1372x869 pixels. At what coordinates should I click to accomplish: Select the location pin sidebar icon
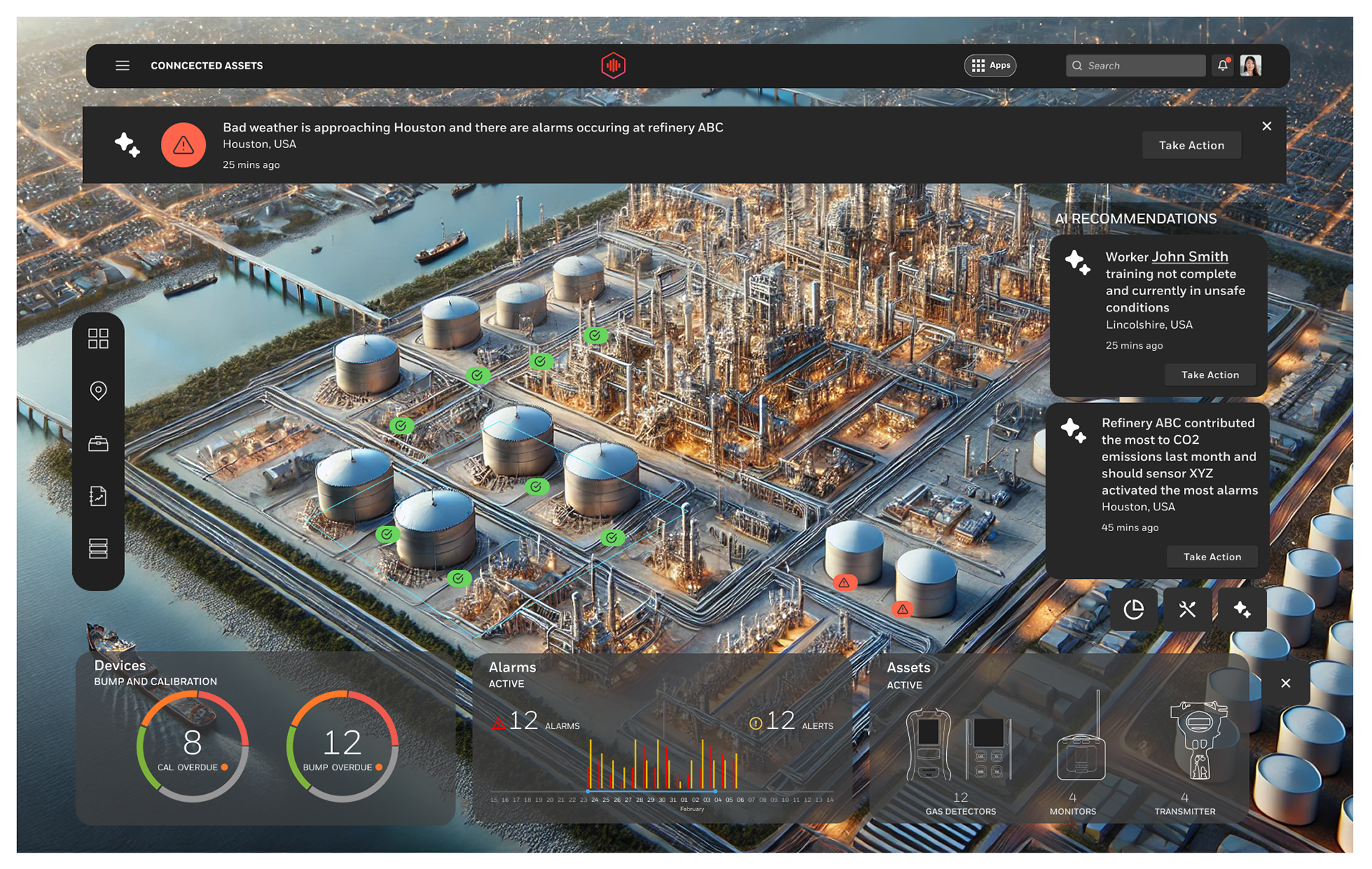[98, 391]
